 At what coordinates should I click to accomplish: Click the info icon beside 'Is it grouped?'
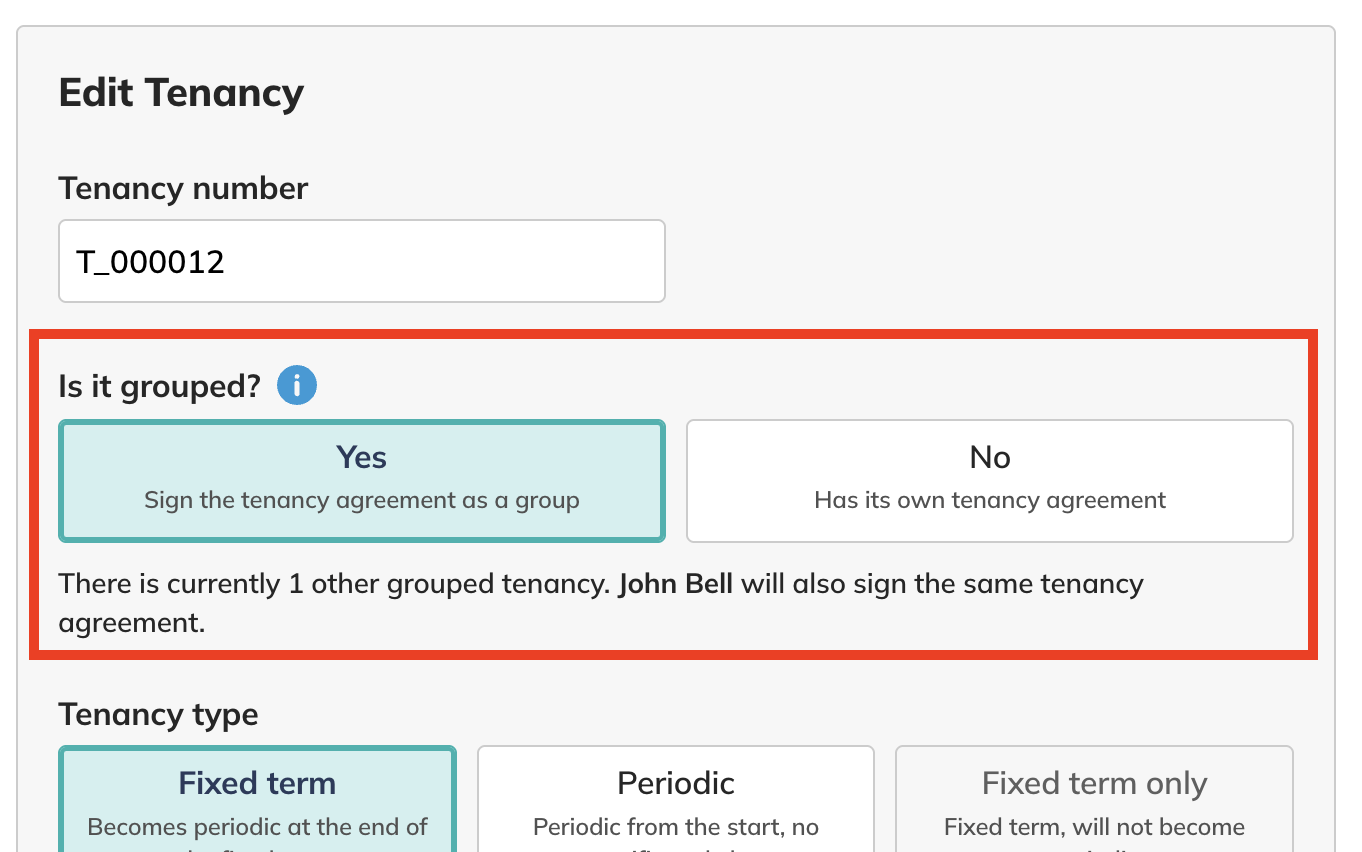(x=297, y=386)
